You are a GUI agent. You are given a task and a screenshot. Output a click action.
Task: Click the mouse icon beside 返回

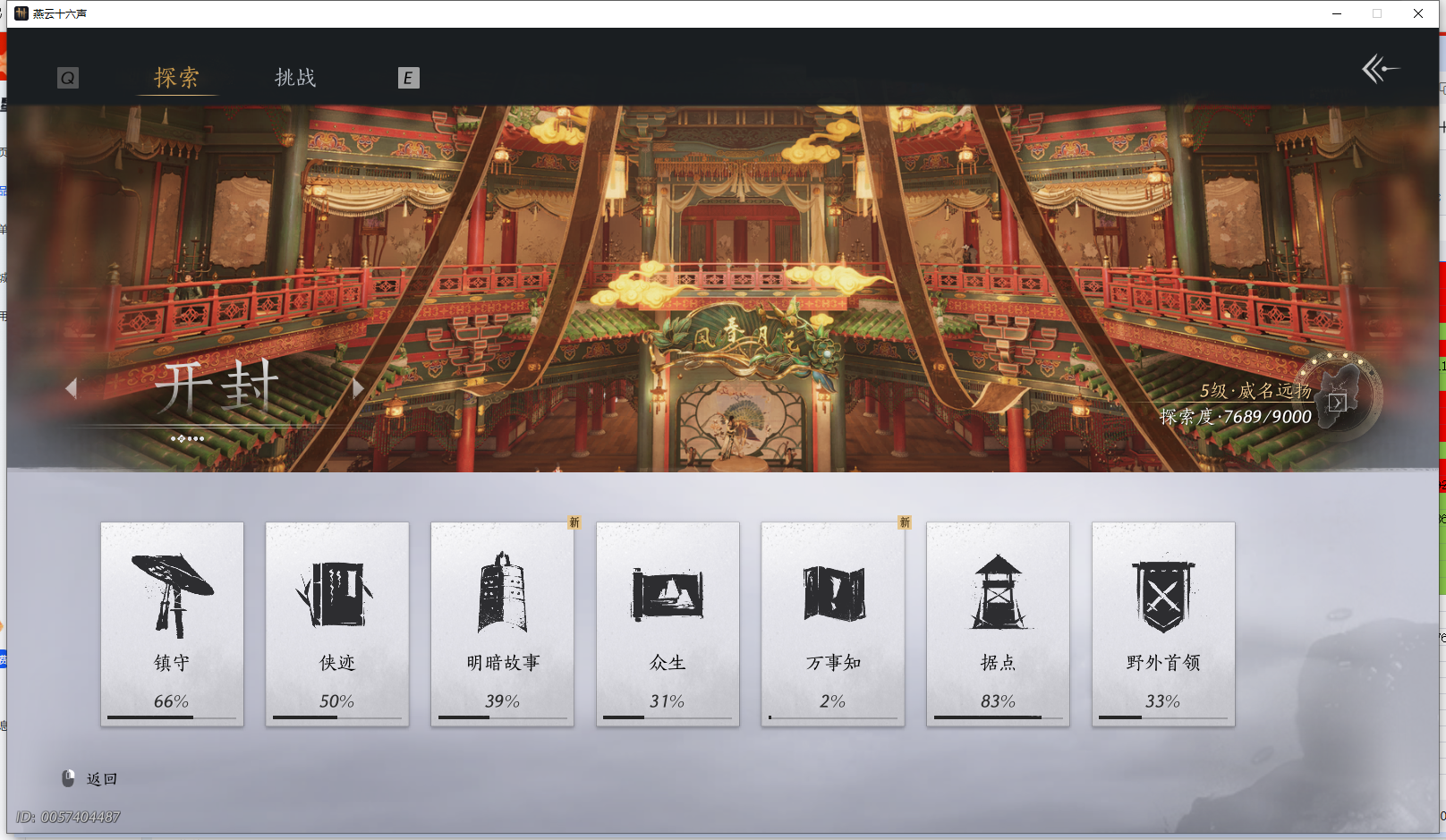click(68, 778)
